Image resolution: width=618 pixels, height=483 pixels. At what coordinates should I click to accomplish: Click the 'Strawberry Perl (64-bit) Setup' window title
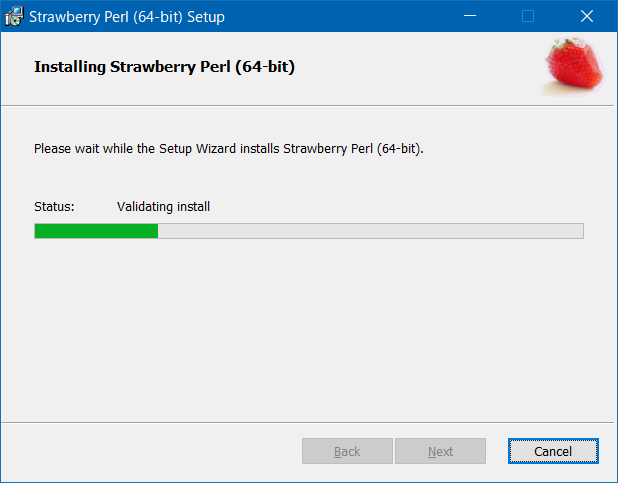coord(127,17)
